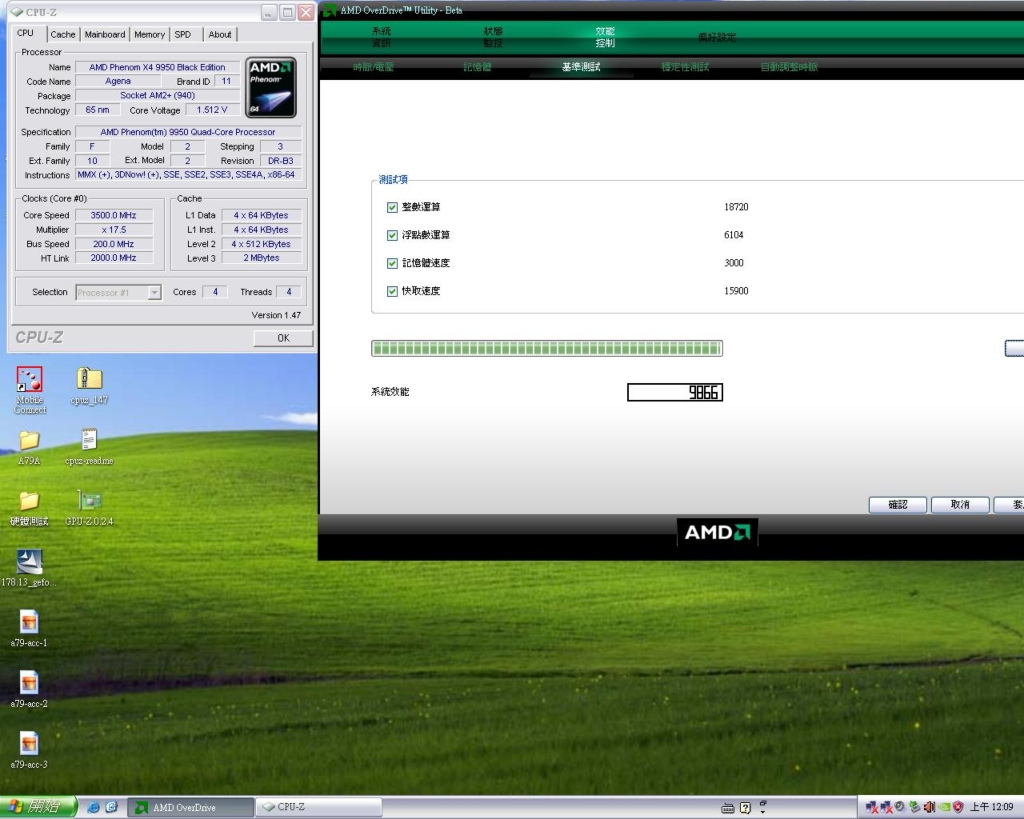Click the 取消 button in OverDrive
The width and height of the screenshot is (1024, 819).
pos(960,505)
